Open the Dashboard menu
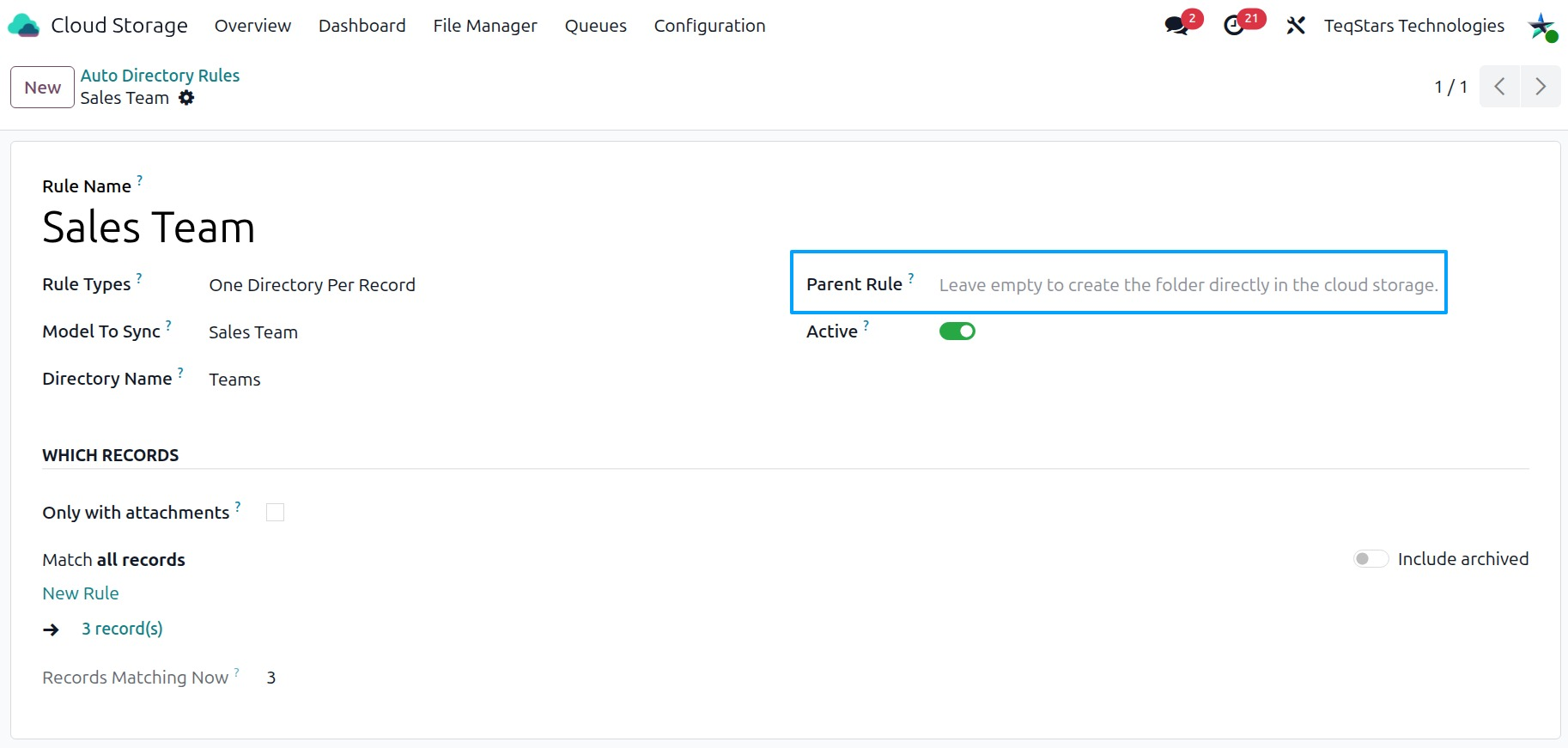Viewport: 1568px width, 748px height. click(362, 26)
